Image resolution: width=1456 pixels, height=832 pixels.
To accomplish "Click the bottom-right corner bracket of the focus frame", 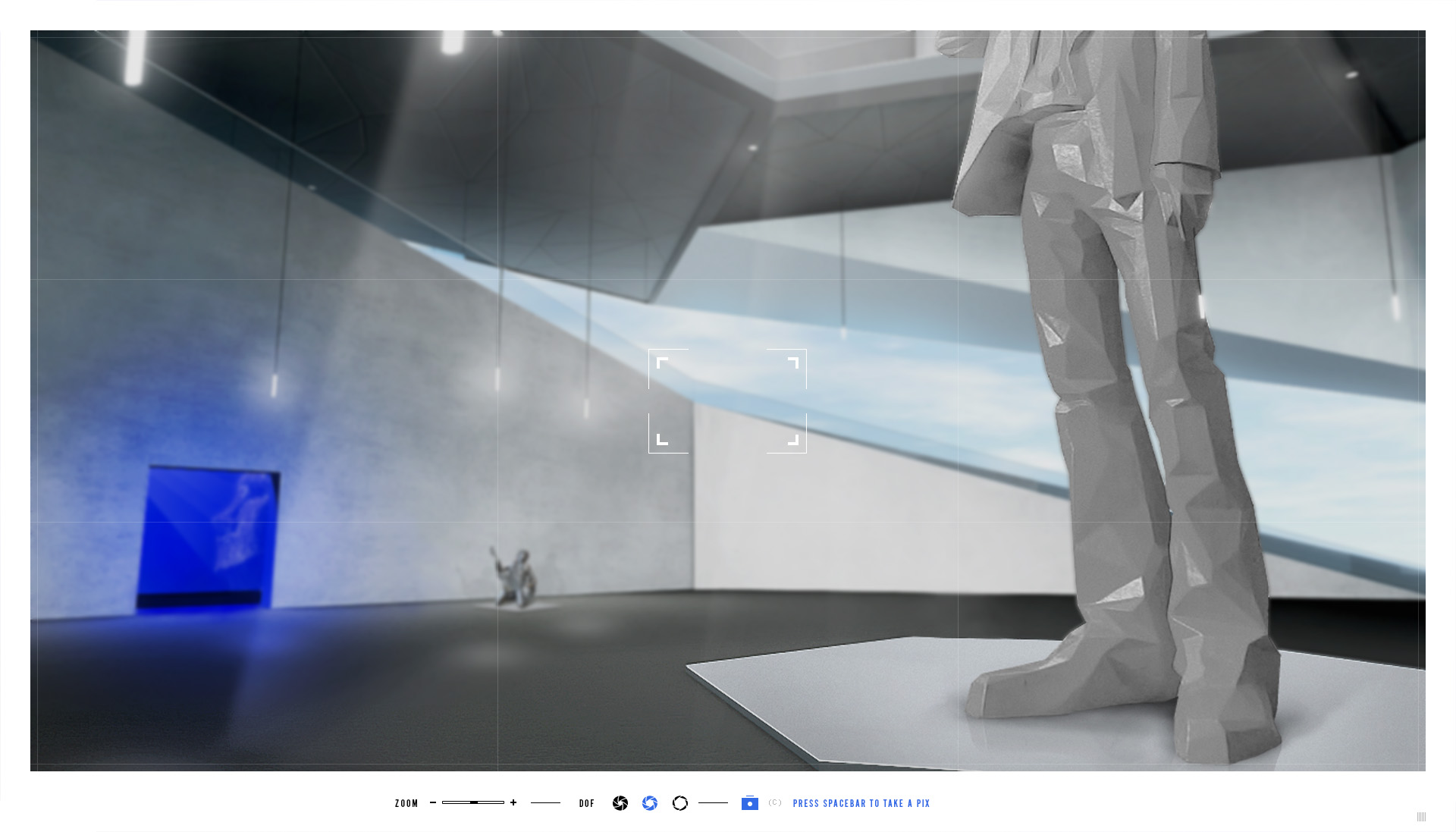I will (793, 439).
